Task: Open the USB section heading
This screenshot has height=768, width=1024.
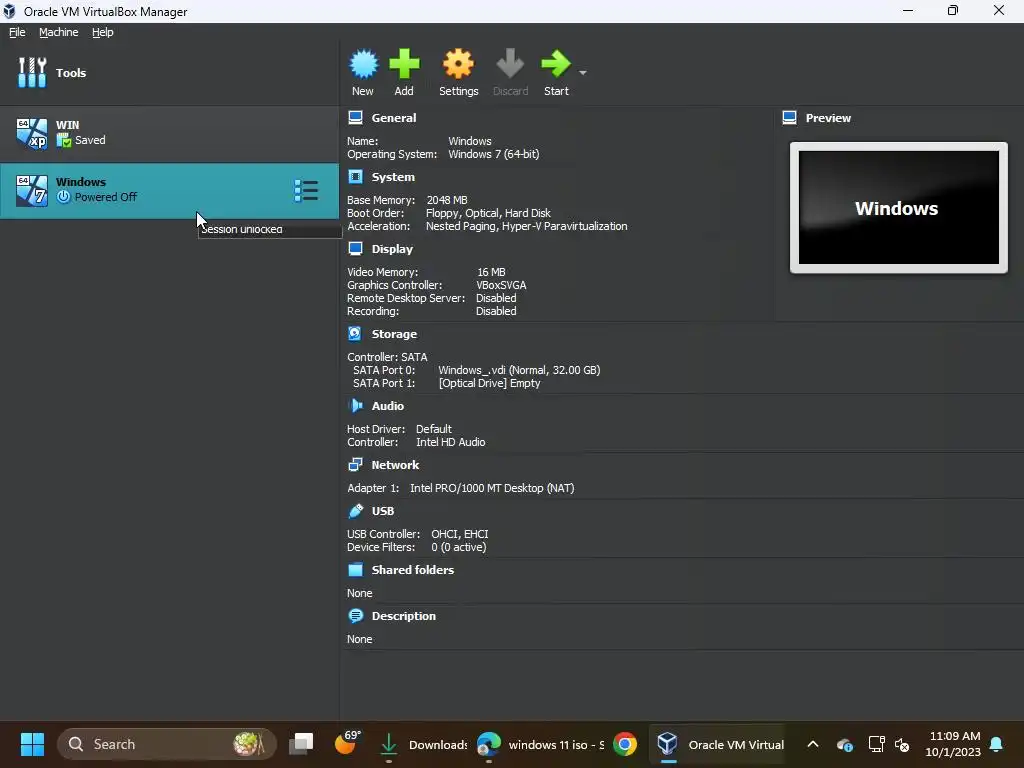Action: 383,511
